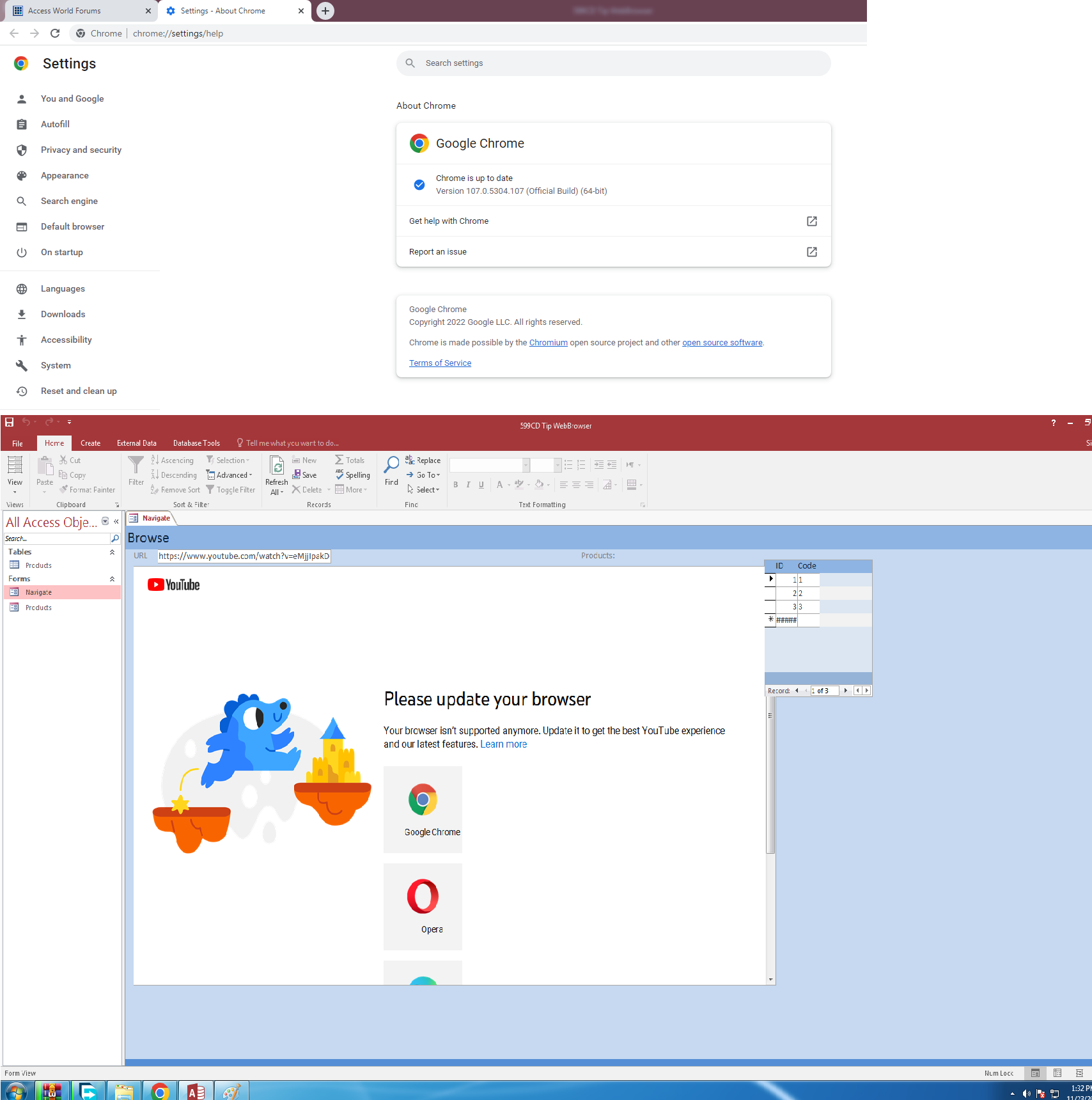The height and width of the screenshot is (1100, 1092).
Task: Open the font name combo box
Action: point(490,465)
